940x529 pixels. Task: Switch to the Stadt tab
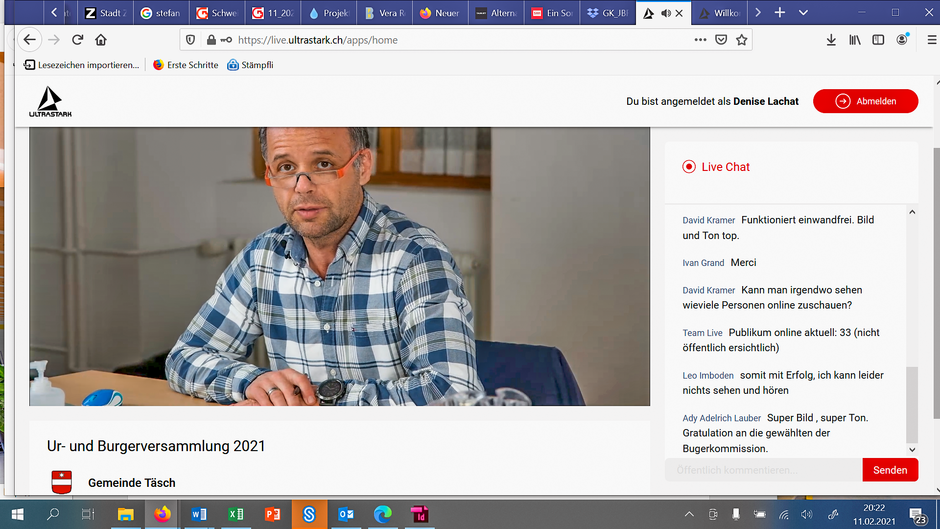pyautogui.click(x=105, y=13)
